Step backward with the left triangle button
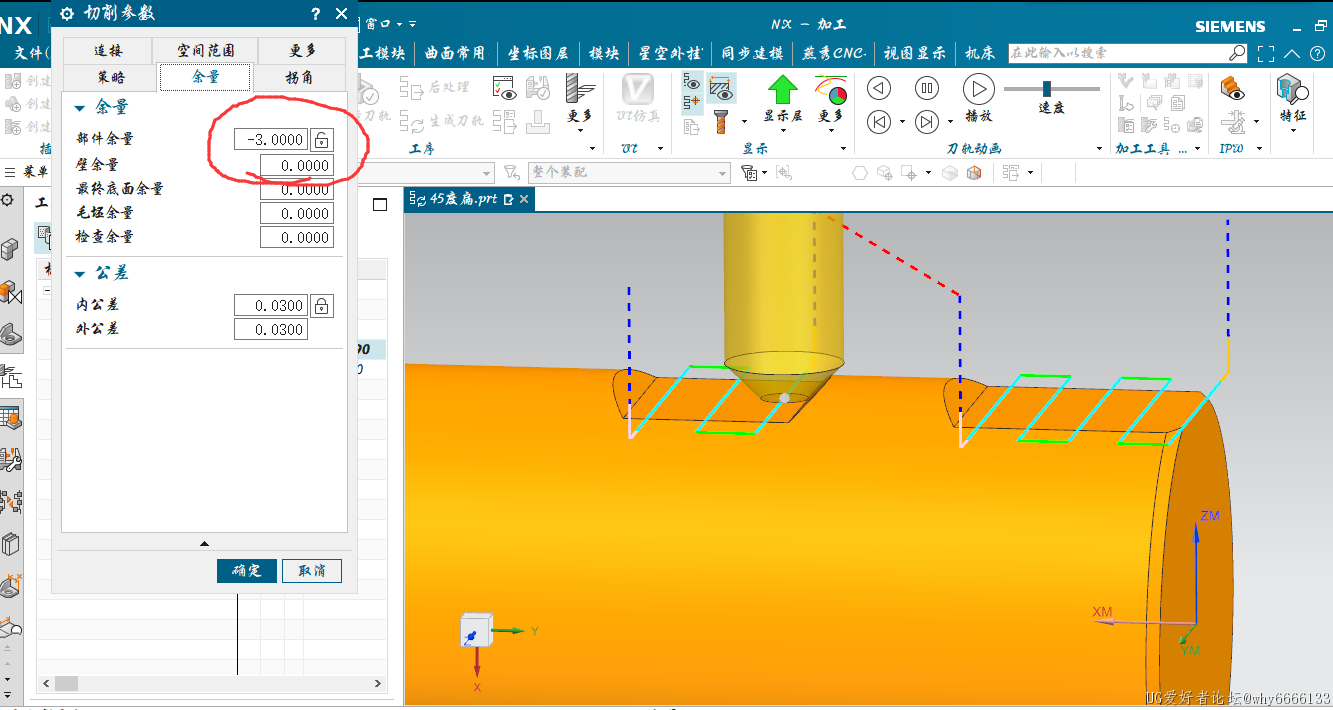The image size is (1333, 710). pyautogui.click(x=878, y=88)
